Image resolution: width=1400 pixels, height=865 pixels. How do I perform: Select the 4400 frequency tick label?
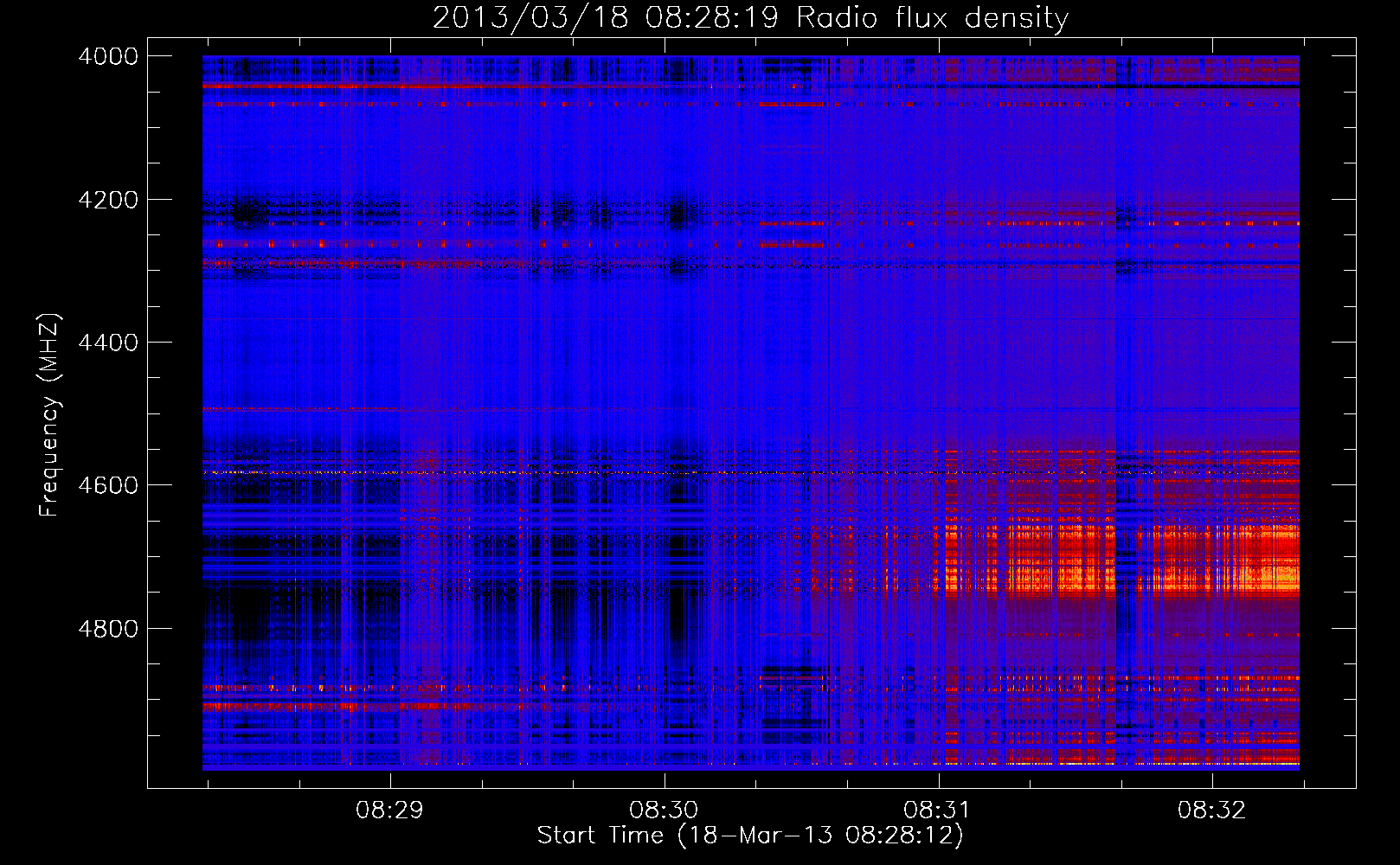pos(108,343)
